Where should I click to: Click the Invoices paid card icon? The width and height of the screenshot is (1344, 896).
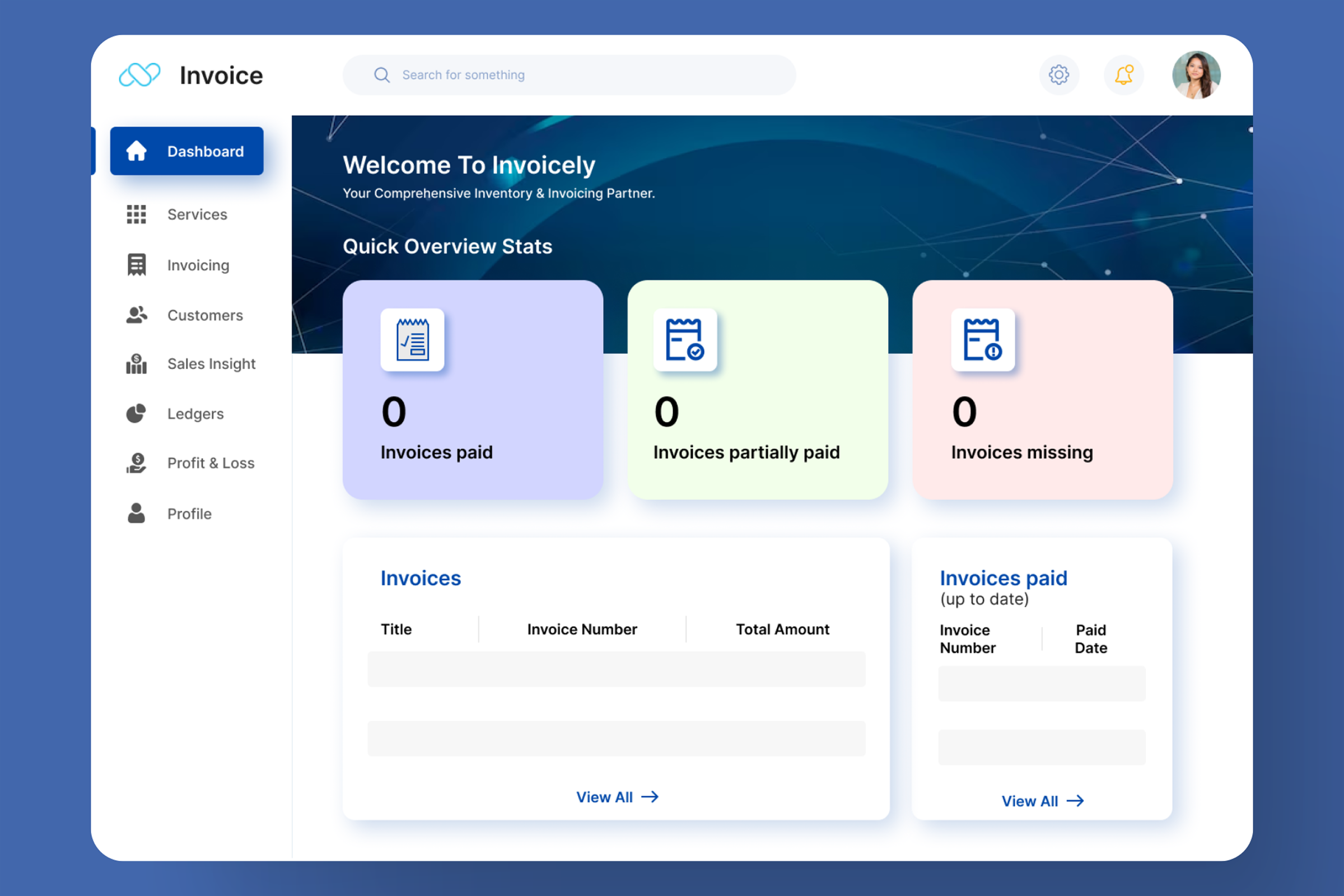coord(412,340)
